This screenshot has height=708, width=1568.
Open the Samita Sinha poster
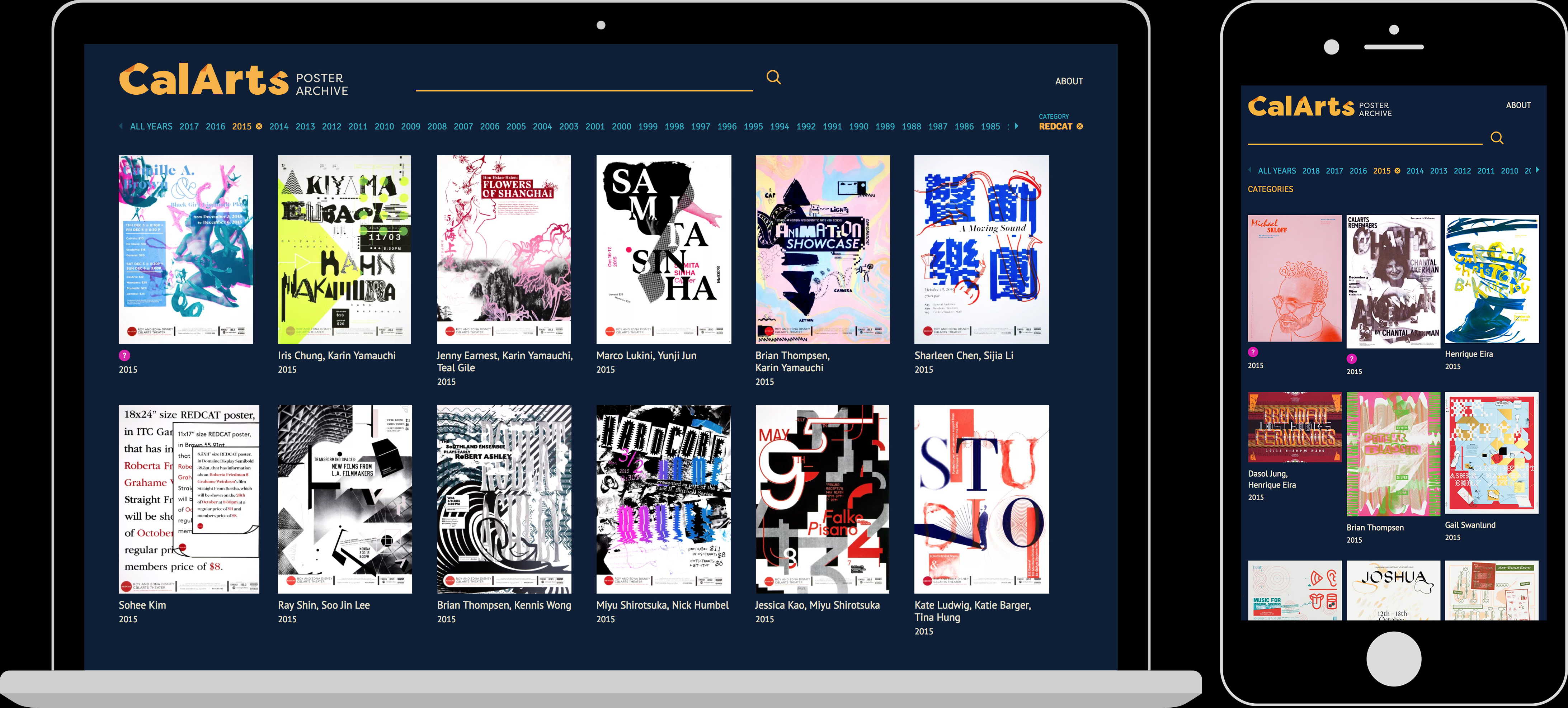pos(664,250)
